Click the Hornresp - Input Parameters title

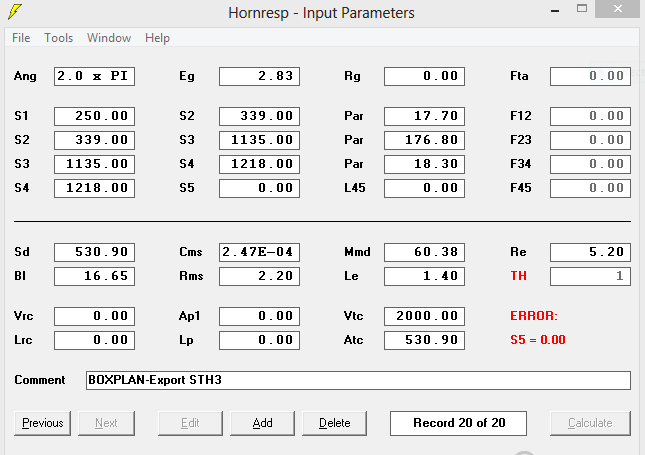(x=321, y=13)
